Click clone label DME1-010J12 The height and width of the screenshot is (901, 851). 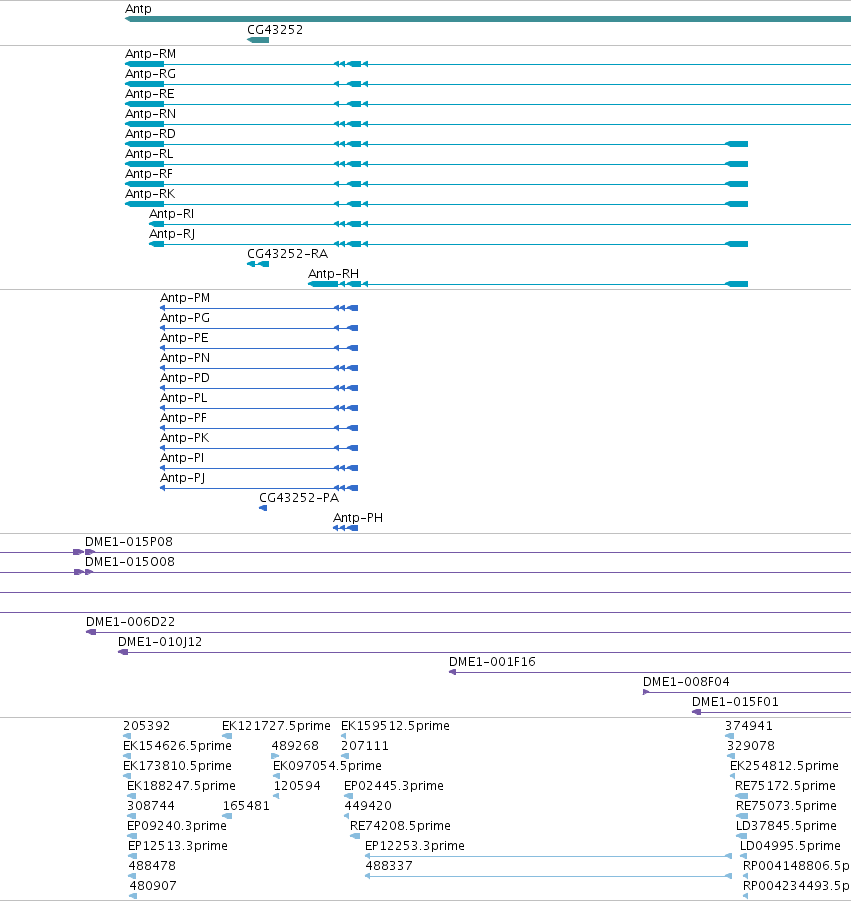coord(160,642)
